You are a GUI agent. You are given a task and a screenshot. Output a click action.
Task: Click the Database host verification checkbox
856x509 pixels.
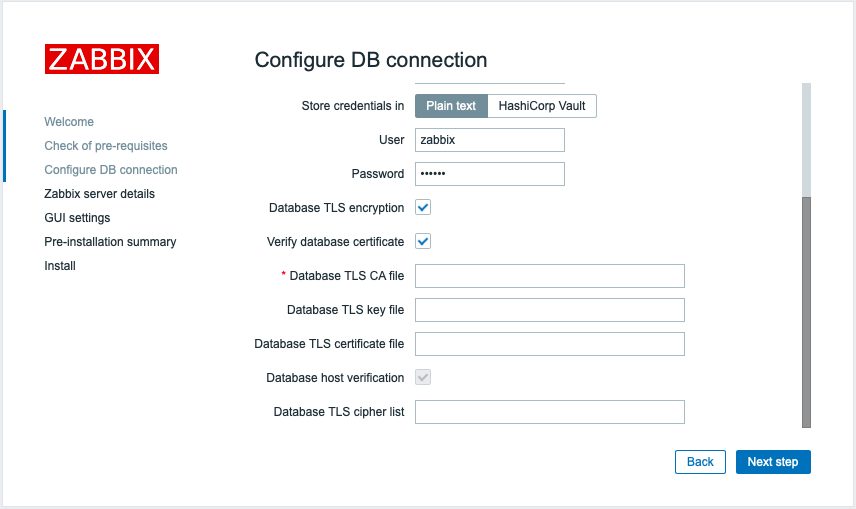(x=423, y=377)
